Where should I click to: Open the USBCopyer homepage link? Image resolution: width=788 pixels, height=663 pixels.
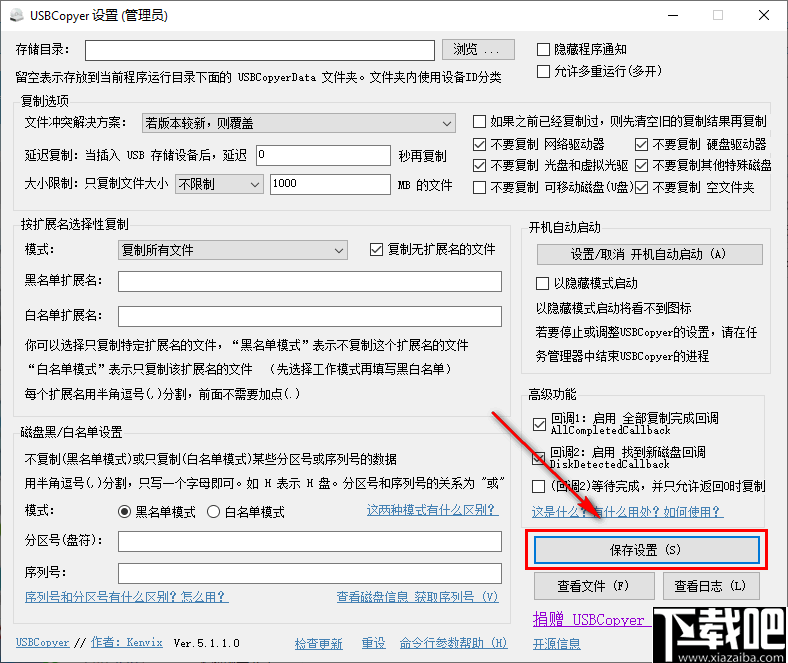[x=43, y=642]
